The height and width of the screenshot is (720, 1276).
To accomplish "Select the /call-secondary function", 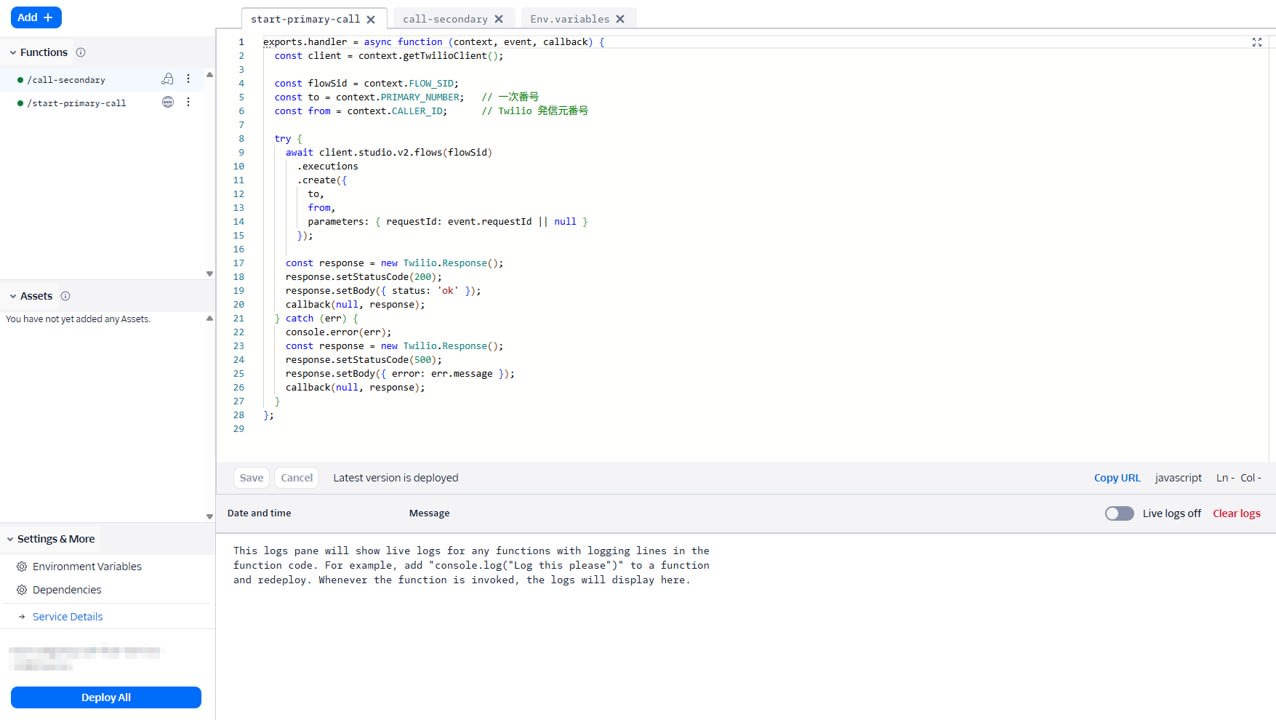I will (66, 79).
